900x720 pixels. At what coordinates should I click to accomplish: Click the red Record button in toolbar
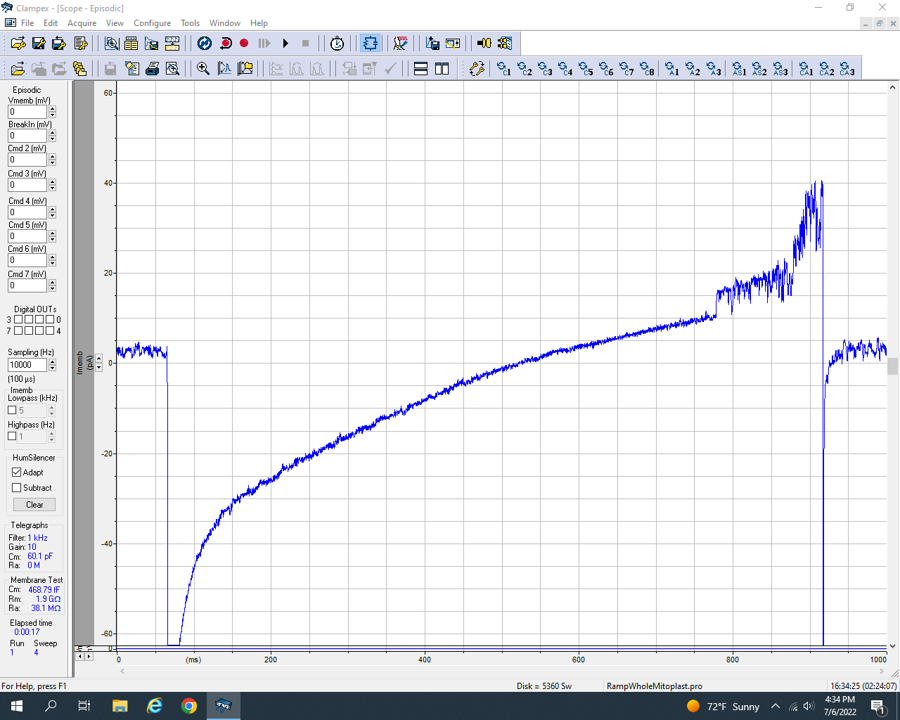pos(244,43)
